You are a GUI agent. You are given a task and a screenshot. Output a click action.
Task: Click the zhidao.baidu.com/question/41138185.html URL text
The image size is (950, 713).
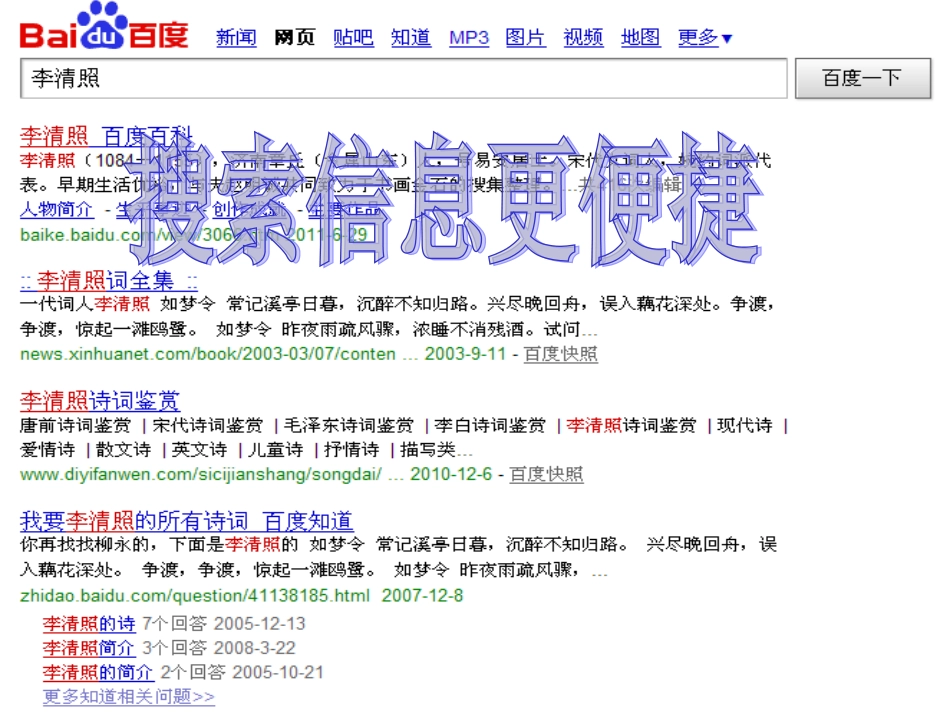click(194, 595)
